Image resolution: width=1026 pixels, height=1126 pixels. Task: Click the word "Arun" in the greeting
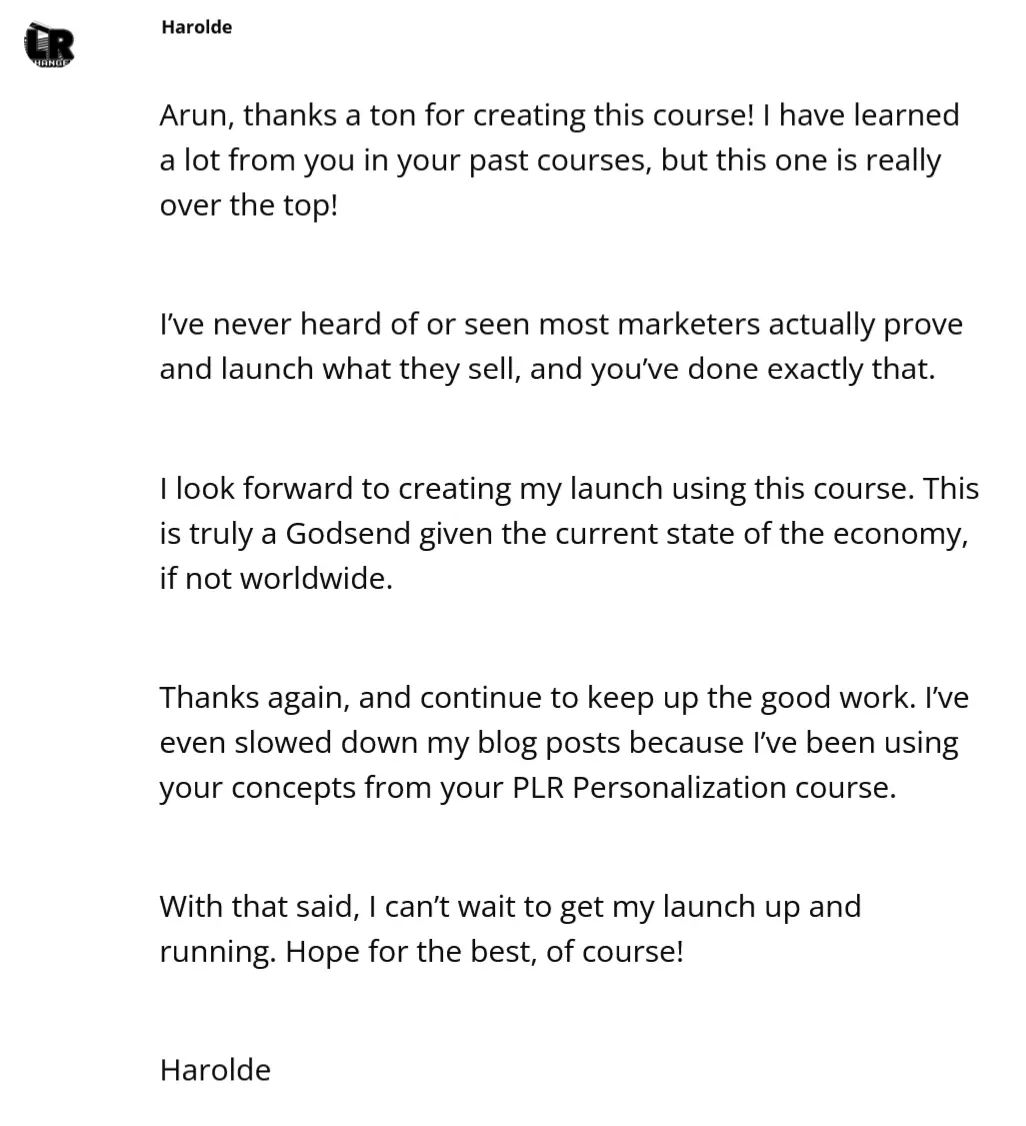click(x=196, y=116)
